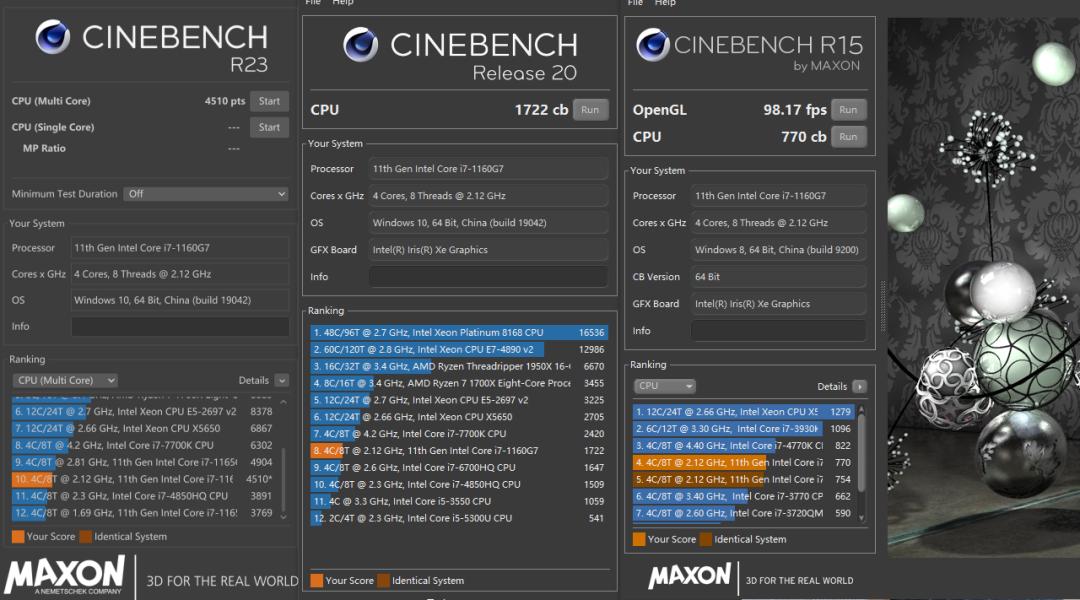Select R15 ranking row i7-4770K 822

pyautogui.click(x=743, y=446)
